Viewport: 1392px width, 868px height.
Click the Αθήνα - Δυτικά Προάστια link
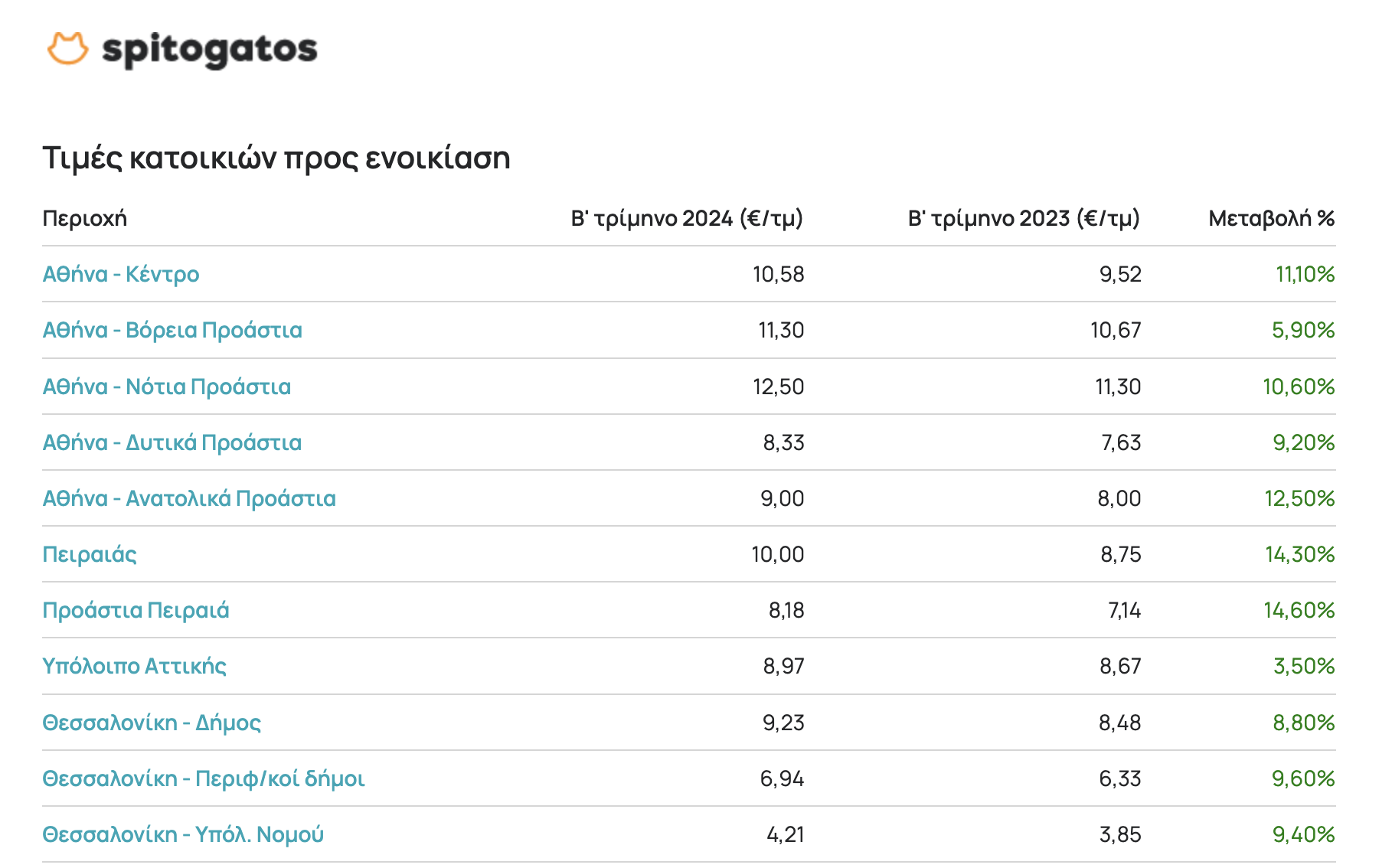tap(172, 442)
